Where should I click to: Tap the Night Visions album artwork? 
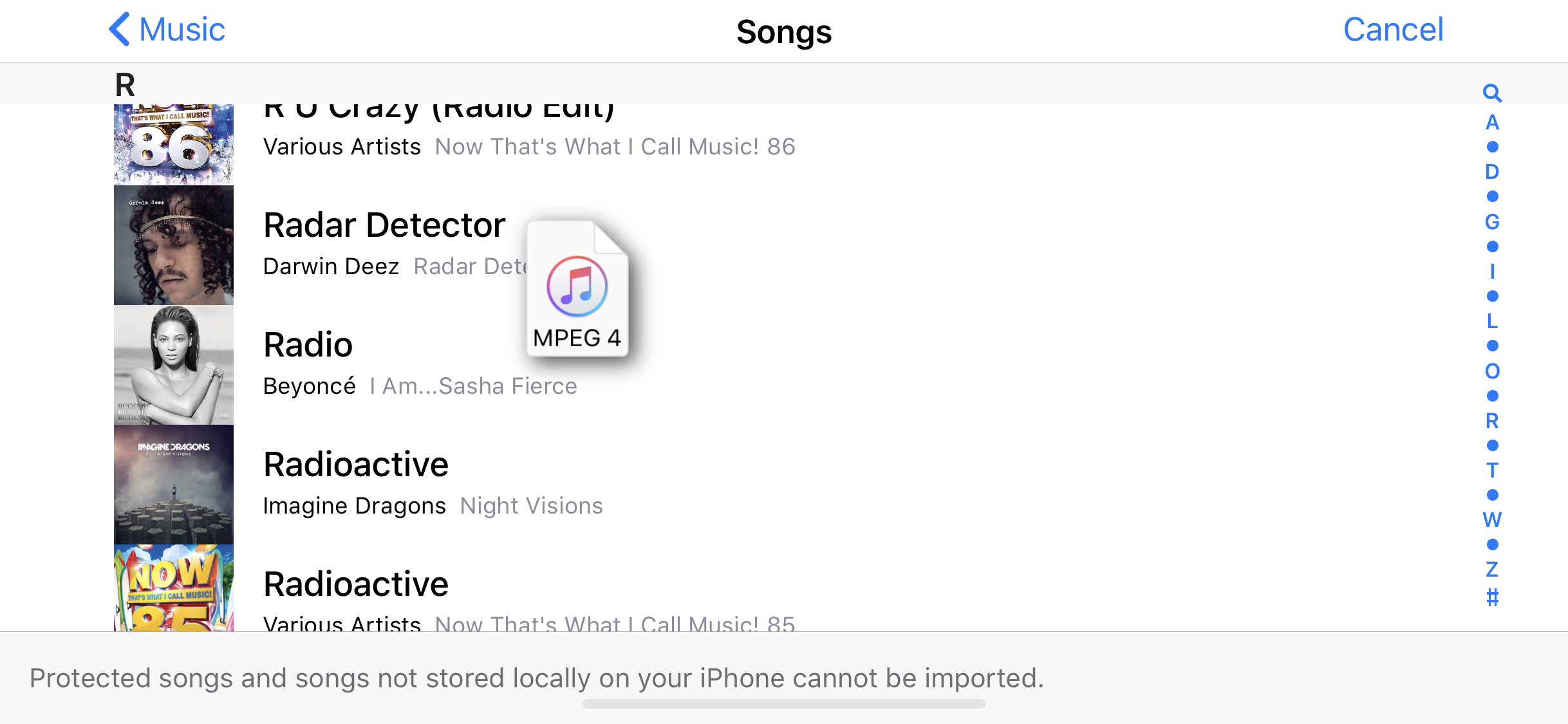click(174, 485)
